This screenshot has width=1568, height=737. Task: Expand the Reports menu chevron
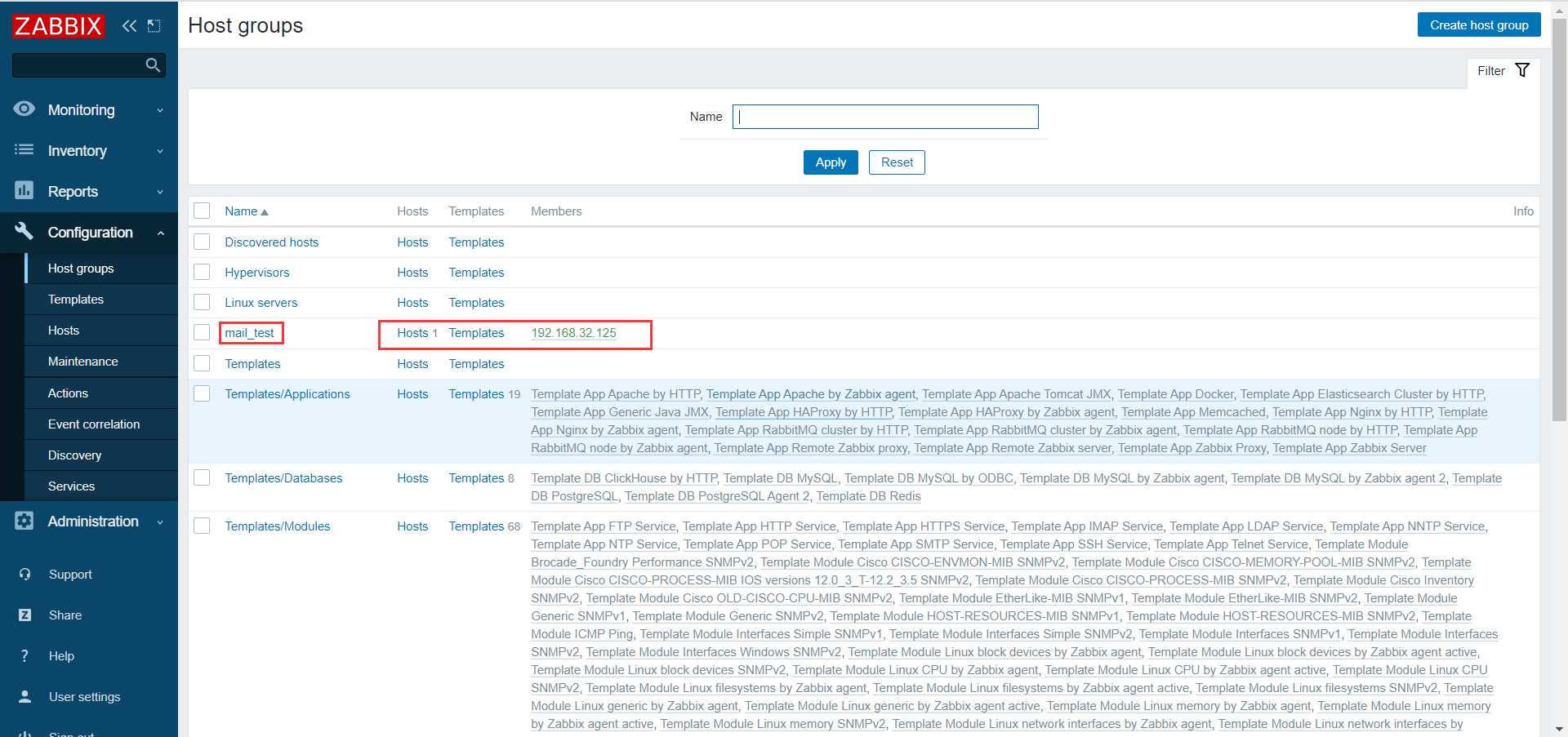click(160, 192)
